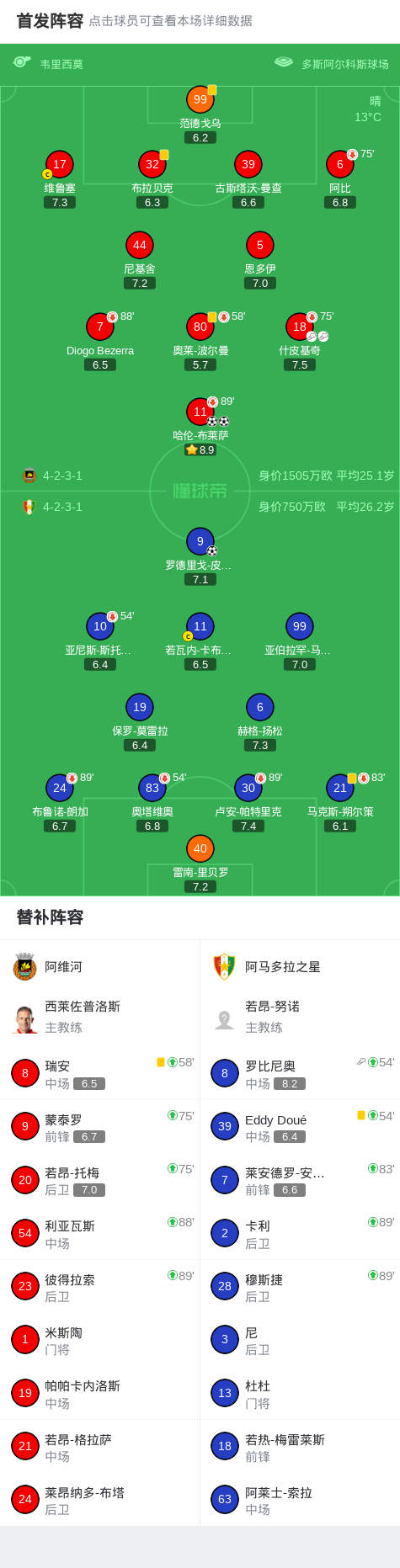Open player 80 奥莱-波尔曼 icon
Image resolution: width=400 pixels, height=1568 pixels.
(x=200, y=327)
